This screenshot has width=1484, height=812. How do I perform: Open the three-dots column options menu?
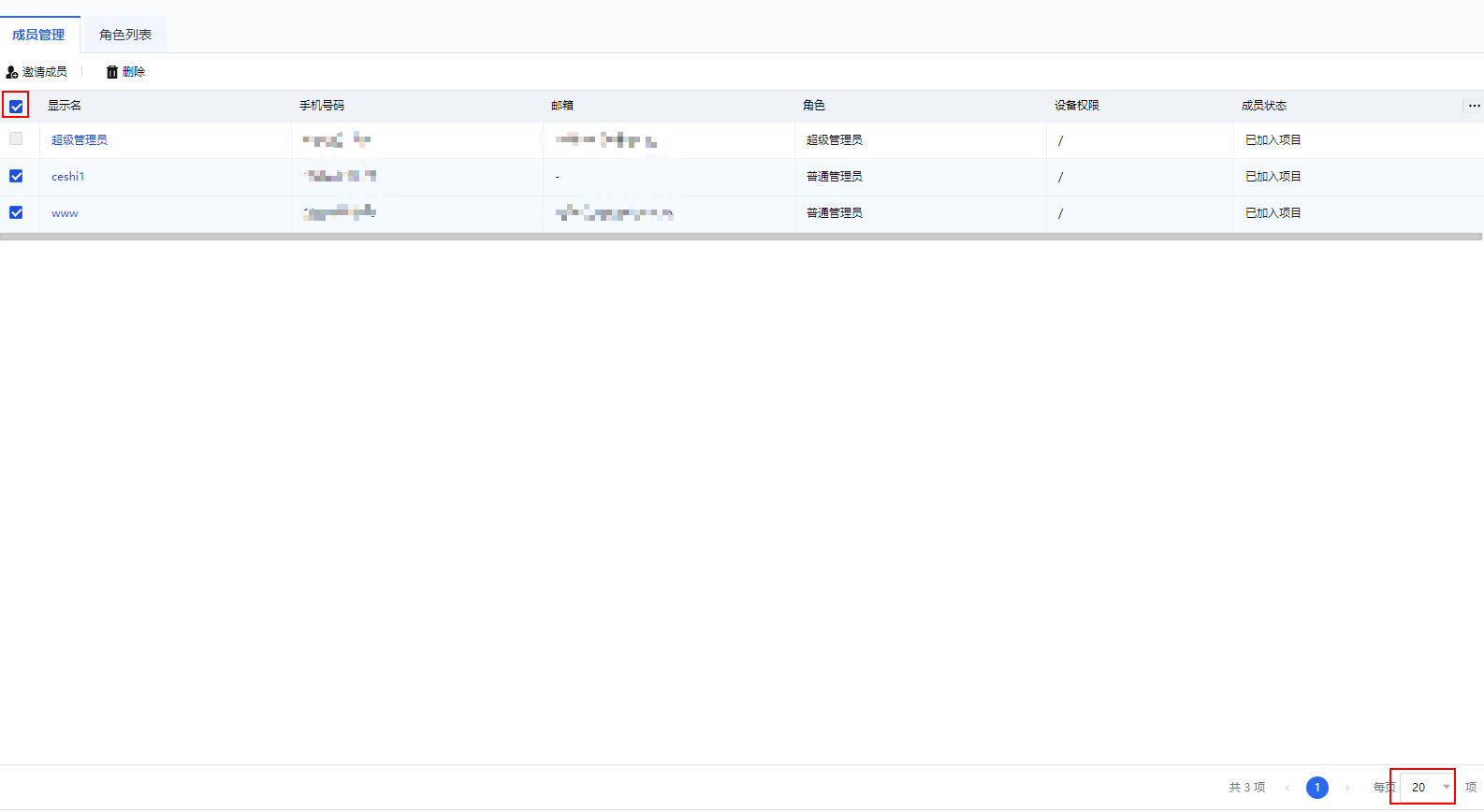(1474, 106)
